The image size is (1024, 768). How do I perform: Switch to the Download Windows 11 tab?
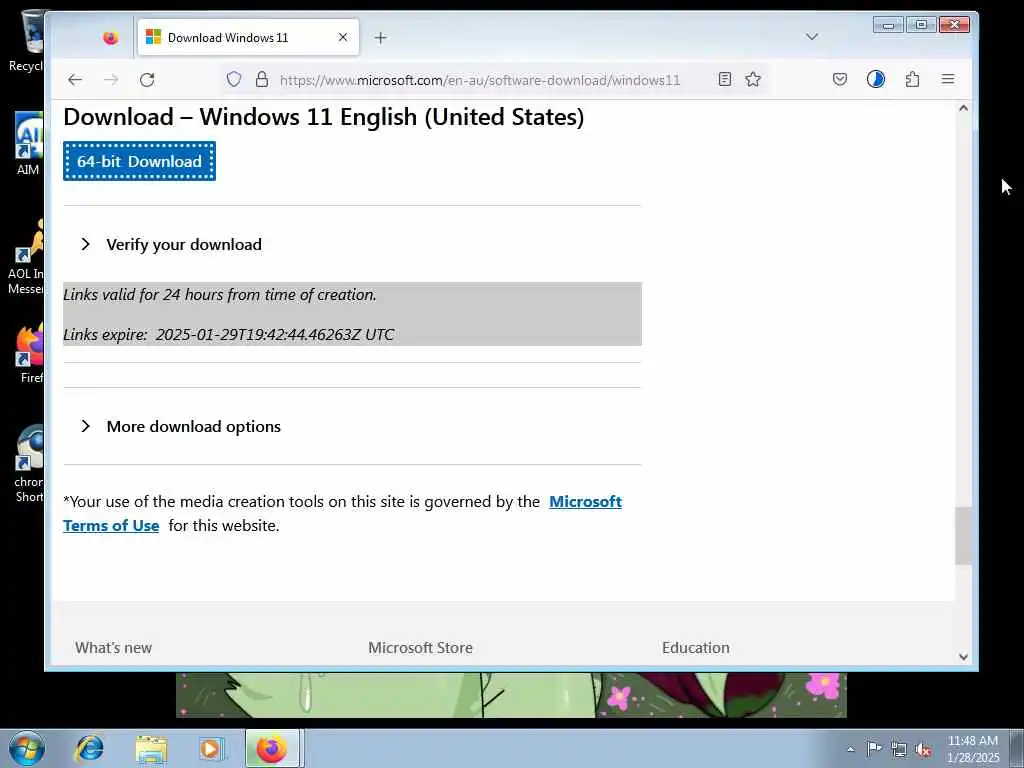tap(248, 37)
